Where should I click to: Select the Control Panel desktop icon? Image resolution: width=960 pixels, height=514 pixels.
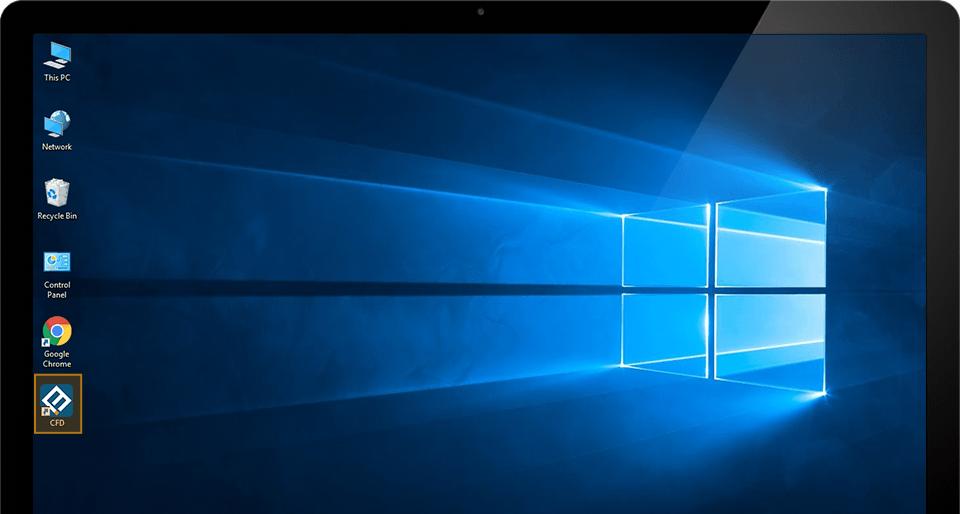pos(57,262)
